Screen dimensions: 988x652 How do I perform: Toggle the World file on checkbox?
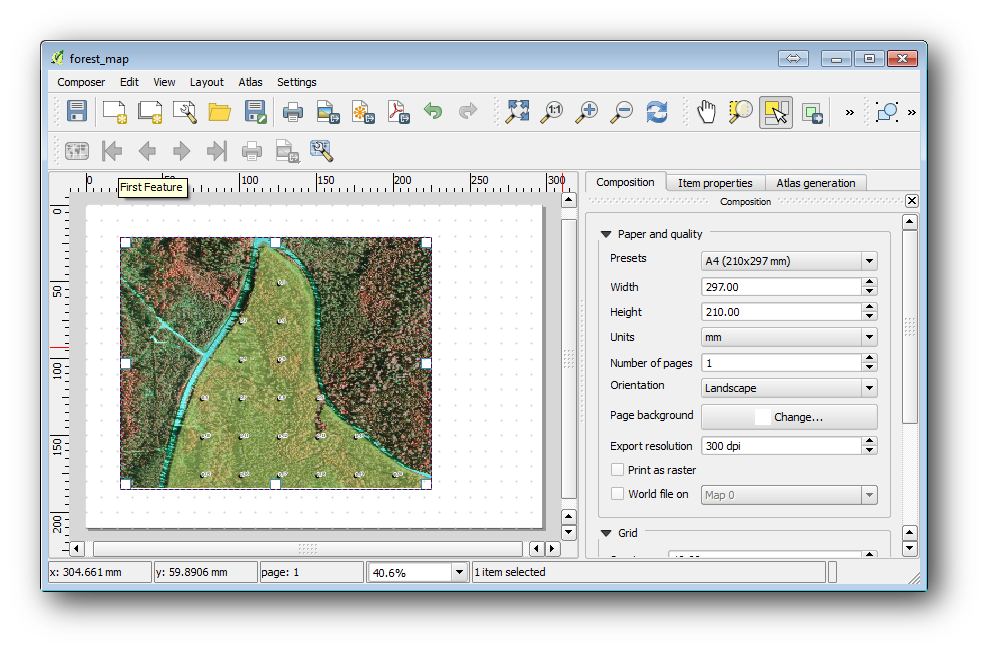pyautogui.click(x=617, y=494)
